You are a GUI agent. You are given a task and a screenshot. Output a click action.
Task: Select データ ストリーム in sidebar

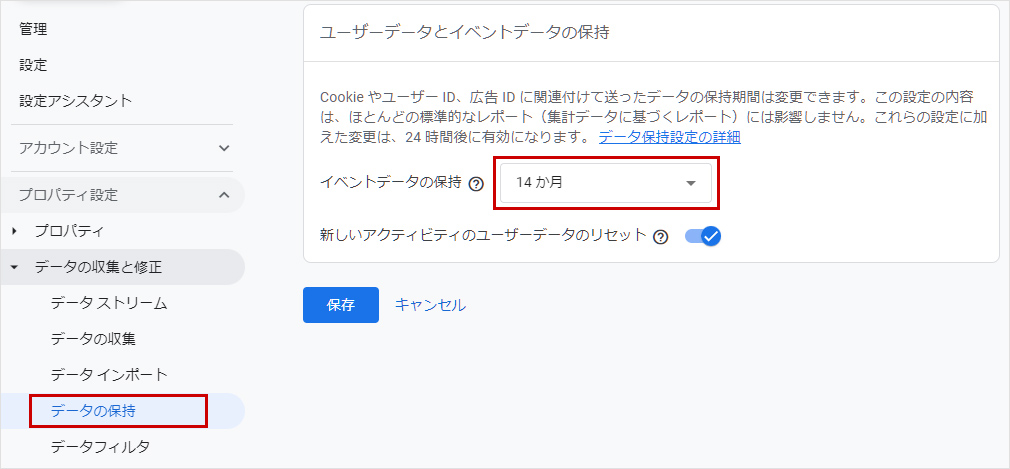(109, 303)
